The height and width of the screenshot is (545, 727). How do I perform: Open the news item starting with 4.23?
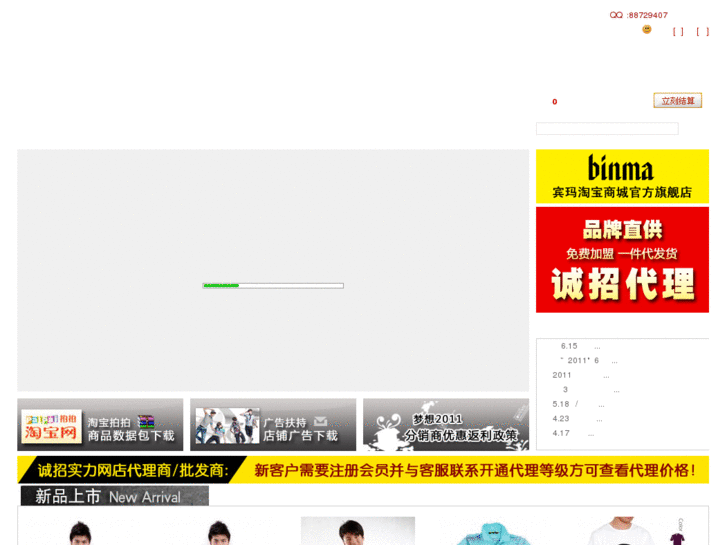(577, 418)
